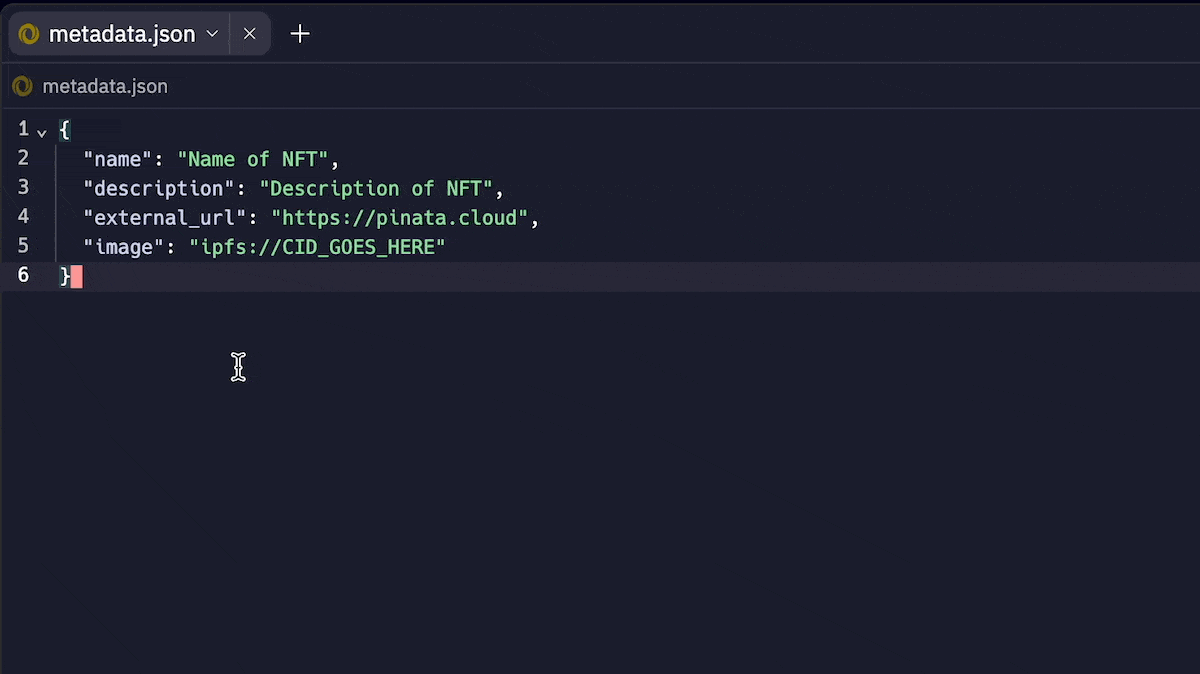Image resolution: width=1200 pixels, height=674 pixels.
Task: Click the metadata.json breadcrumb text
Action: tap(105, 86)
